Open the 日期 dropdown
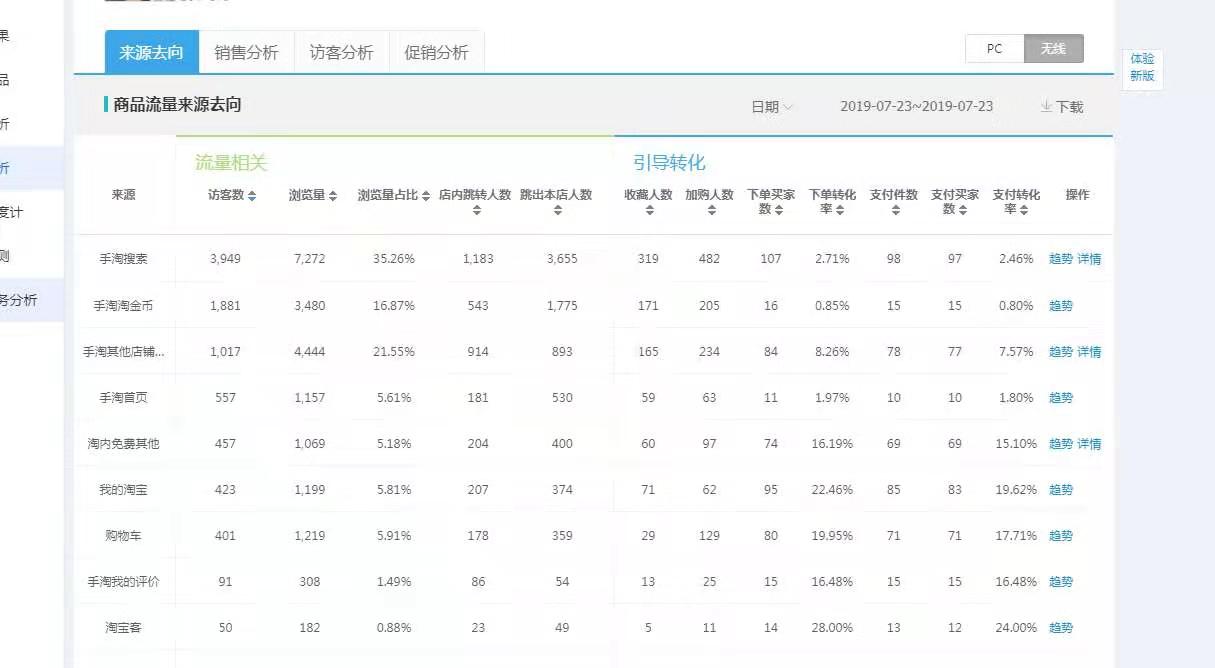Viewport: 1215px width, 668px height. (x=770, y=106)
